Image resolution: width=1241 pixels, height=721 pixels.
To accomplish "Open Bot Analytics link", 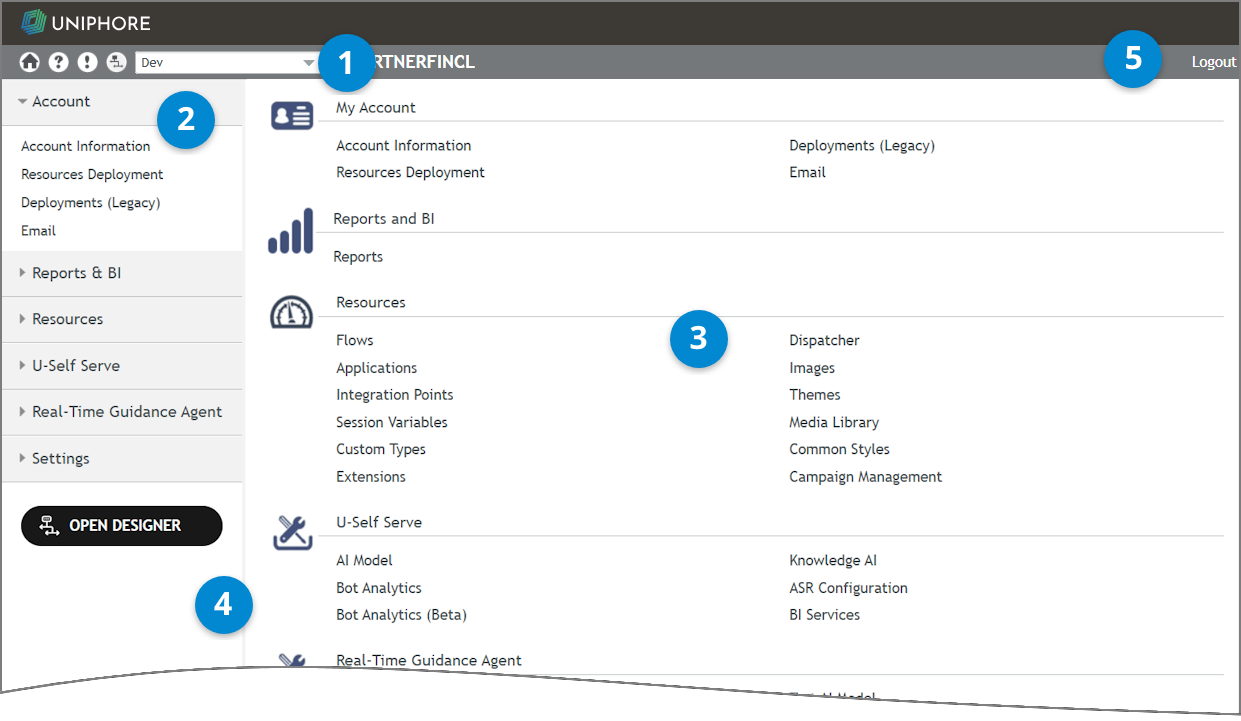I will pos(379,588).
